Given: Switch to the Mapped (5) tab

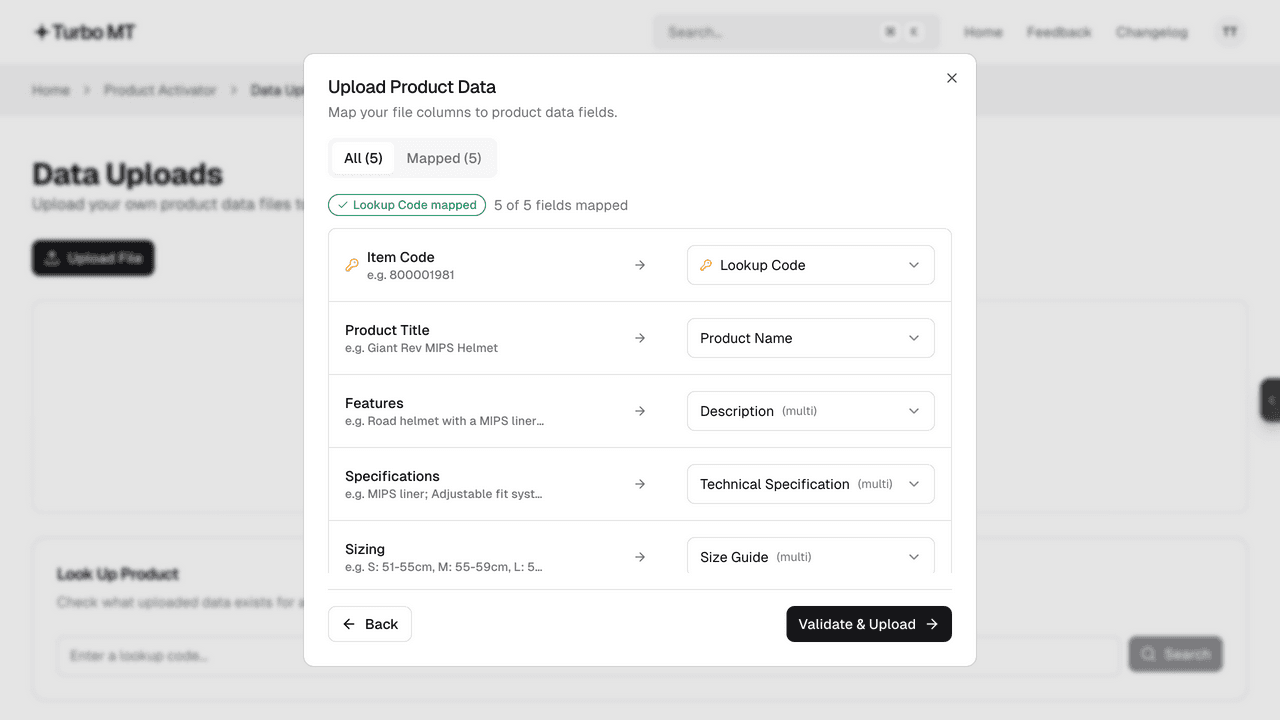Looking at the screenshot, I should pyautogui.click(x=444, y=158).
